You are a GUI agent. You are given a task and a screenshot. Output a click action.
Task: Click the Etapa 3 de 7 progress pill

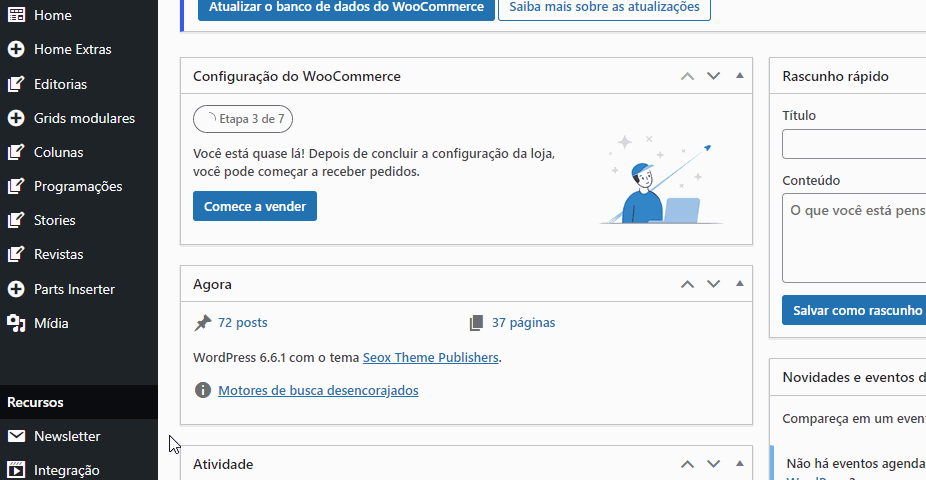tap(243, 119)
